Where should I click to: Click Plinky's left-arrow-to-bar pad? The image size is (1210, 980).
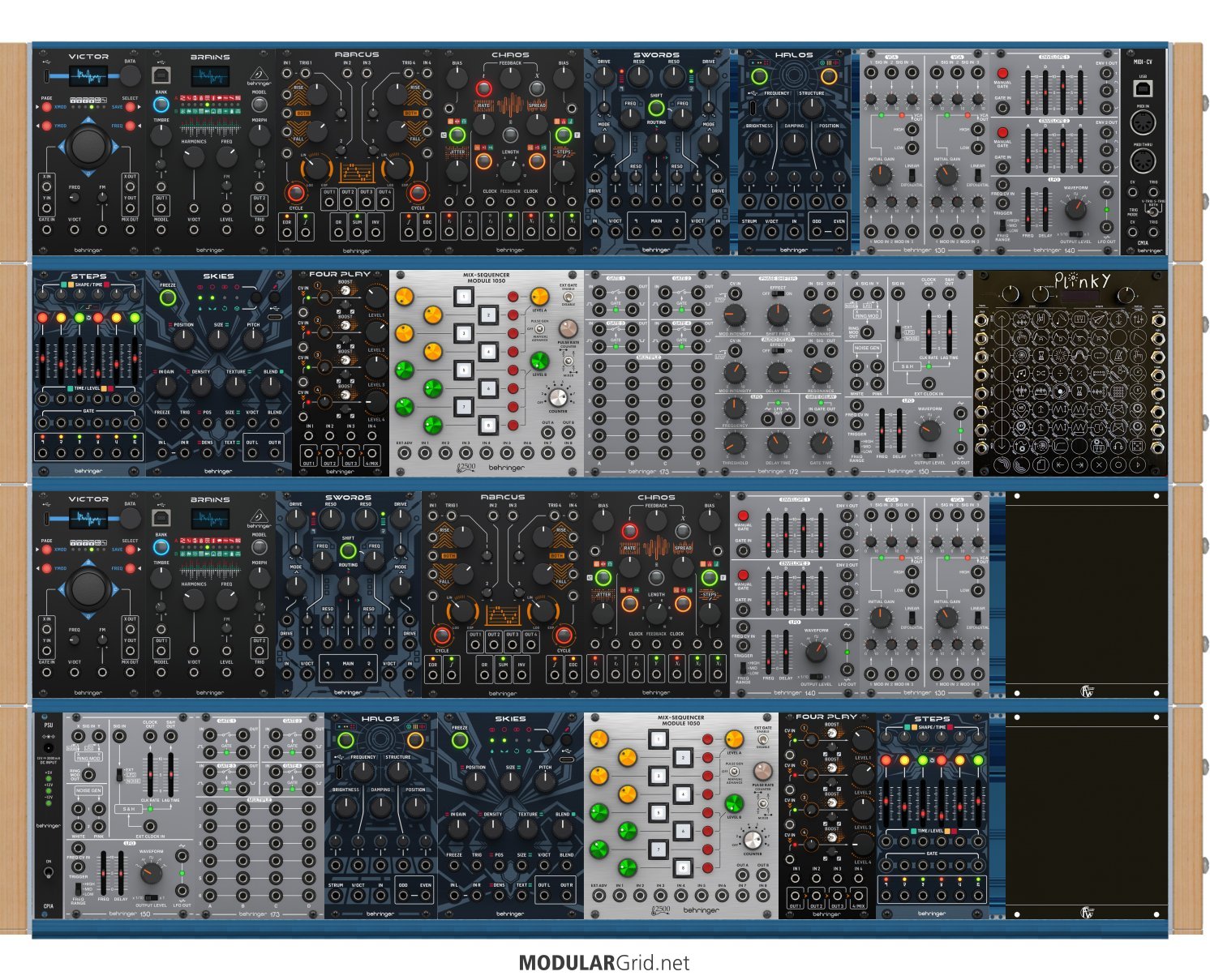tap(1060, 464)
